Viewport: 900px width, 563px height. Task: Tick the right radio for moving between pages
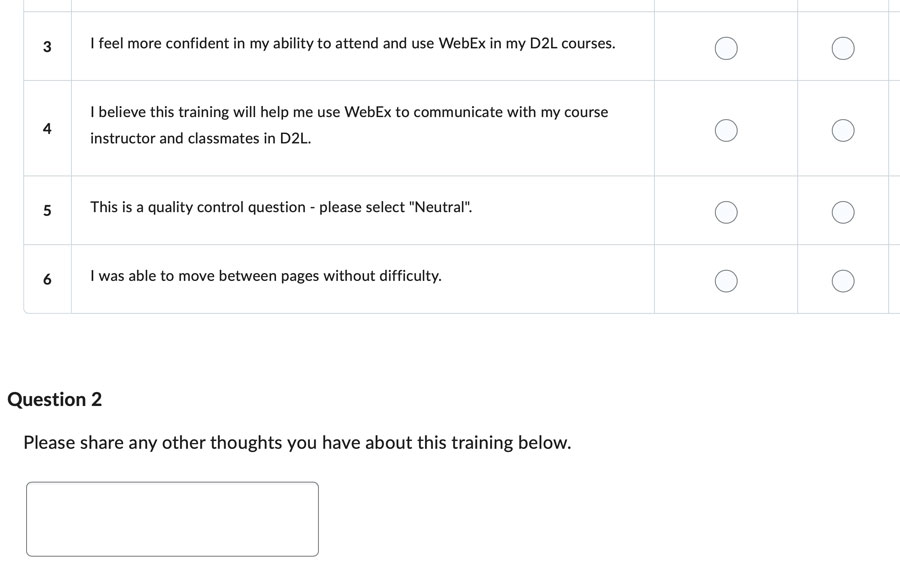coord(843,281)
